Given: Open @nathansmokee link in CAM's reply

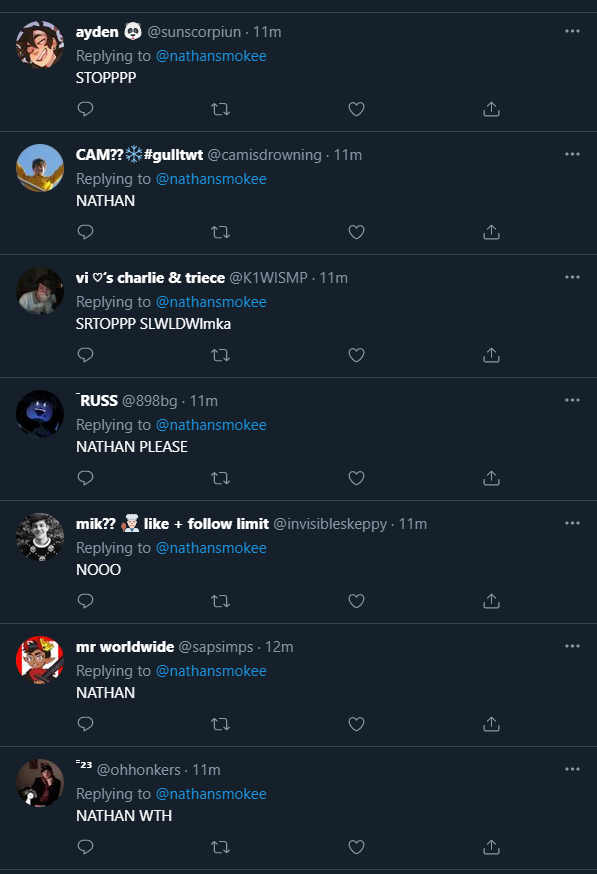Looking at the screenshot, I should [x=211, y=179].
